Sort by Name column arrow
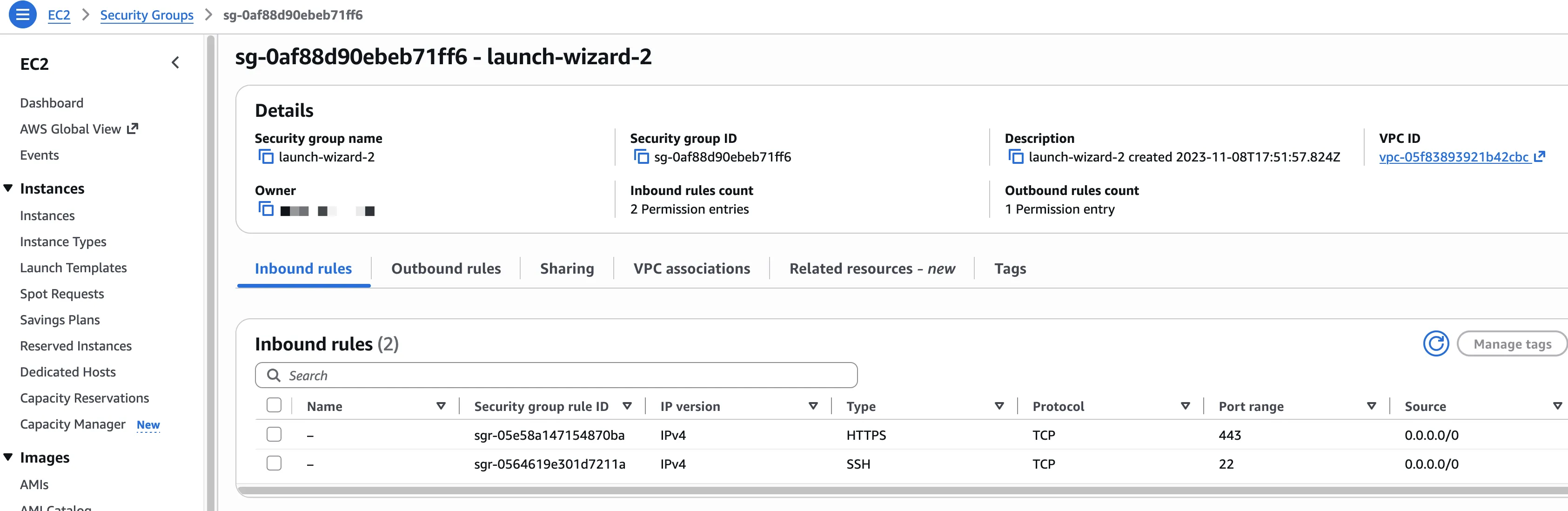Image resolution: width=1568 pixels, height=511 pixels. [x=441, y=406]
